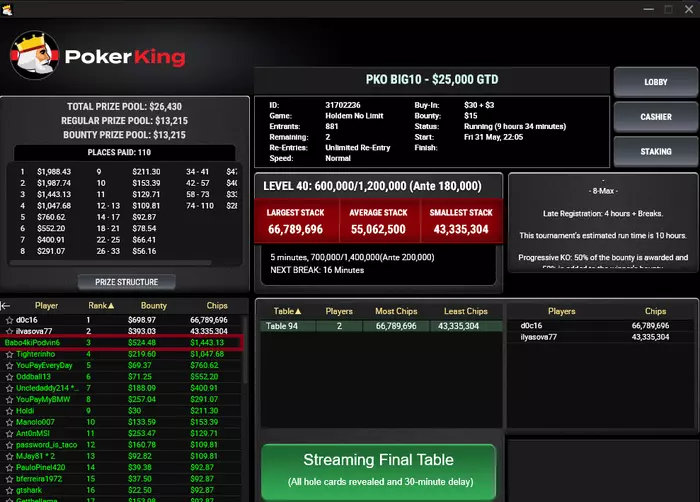Click first place payout $1,988.43
700x502 pixels.
click(x=54, y=172)
